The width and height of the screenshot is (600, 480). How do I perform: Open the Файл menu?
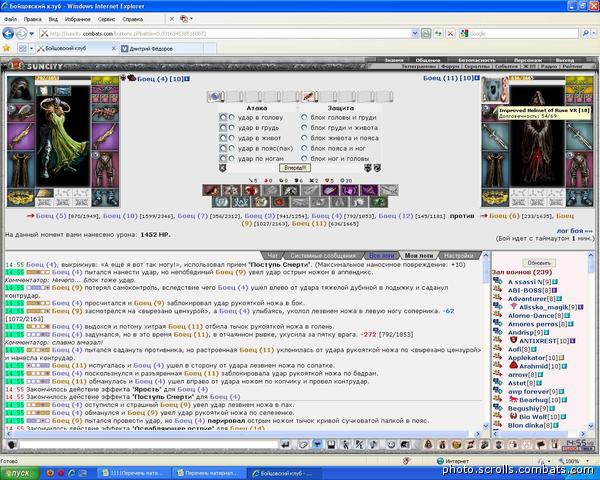[10, 19]
